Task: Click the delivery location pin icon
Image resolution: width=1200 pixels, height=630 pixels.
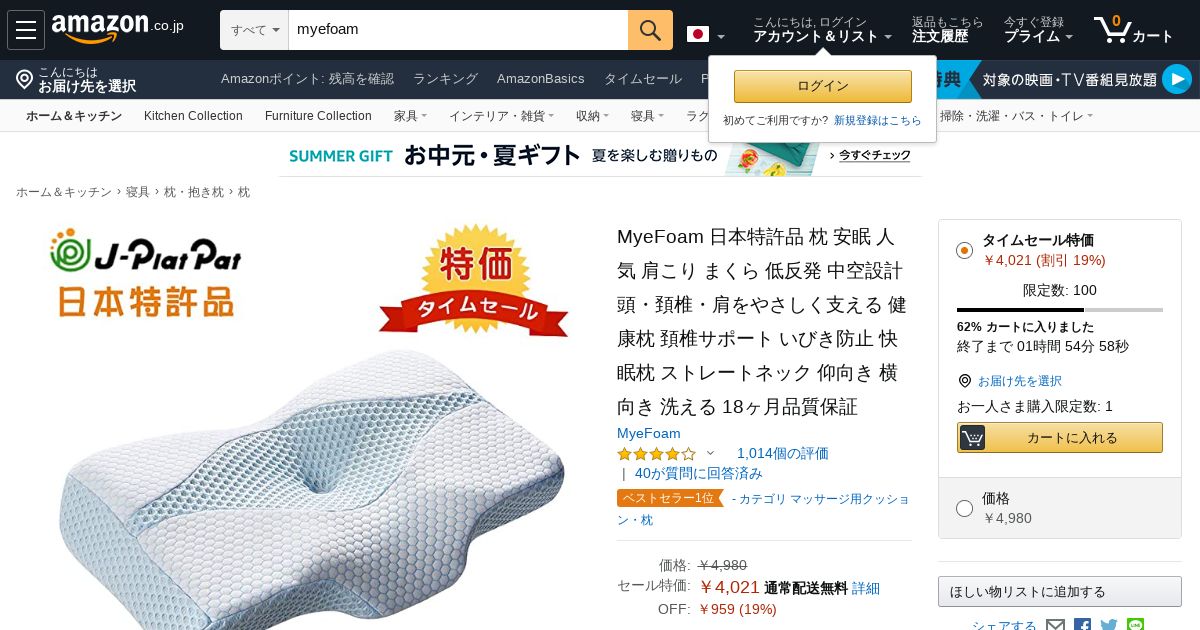Action: point(25,79)
